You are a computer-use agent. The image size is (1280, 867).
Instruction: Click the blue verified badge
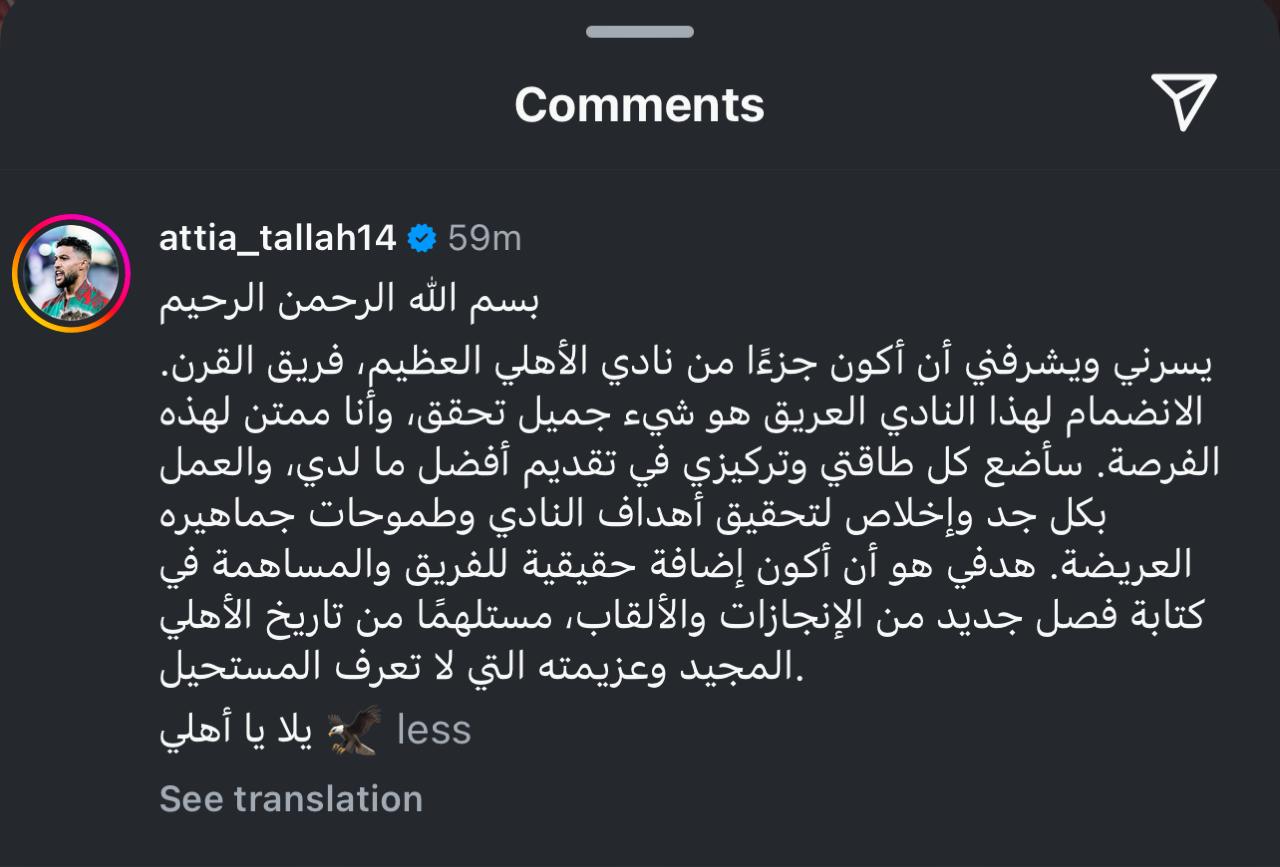point(423,238)
